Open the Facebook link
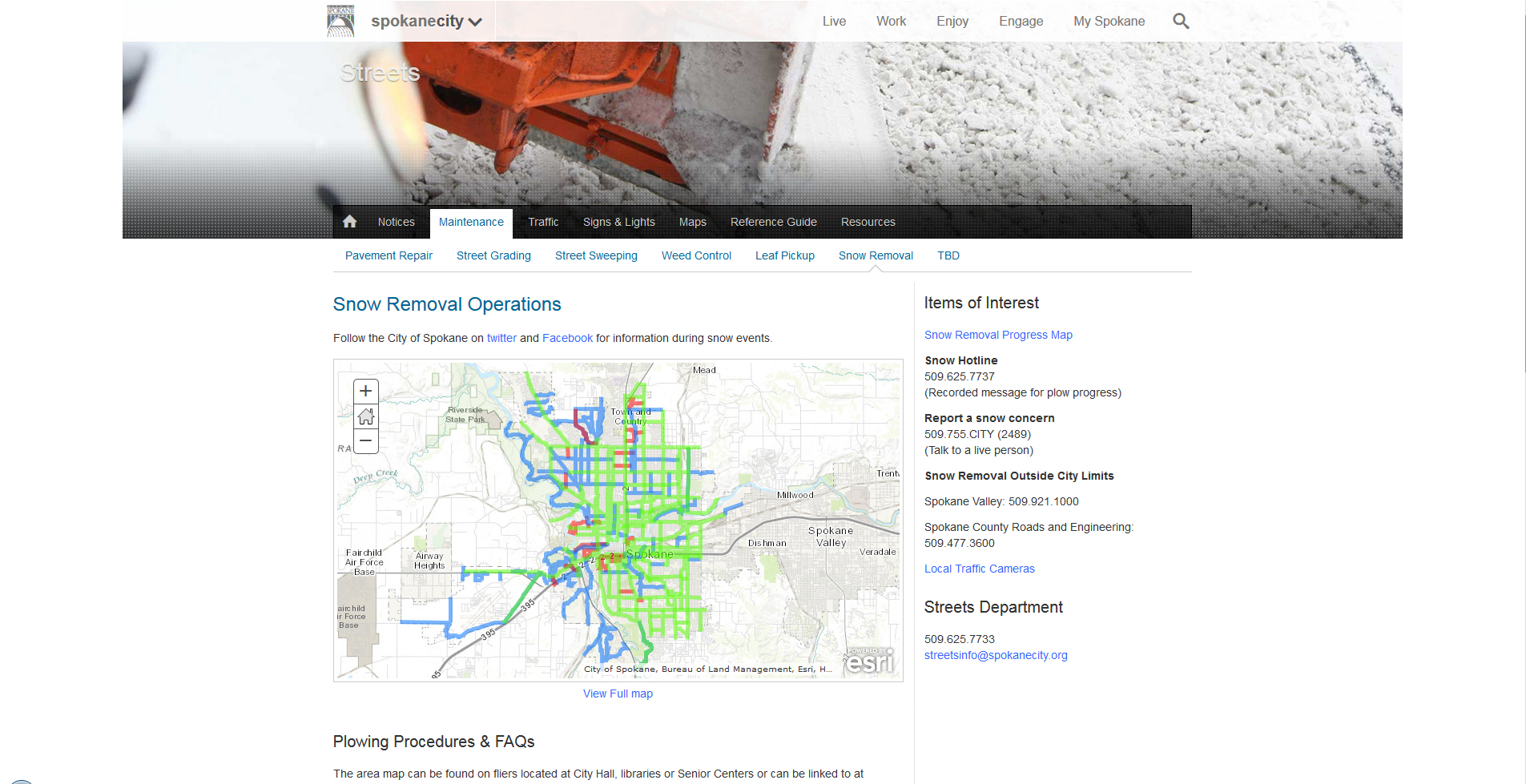The width and height of the screenshot is (1526, 784). pyautogui.click(x=567, y=338)
